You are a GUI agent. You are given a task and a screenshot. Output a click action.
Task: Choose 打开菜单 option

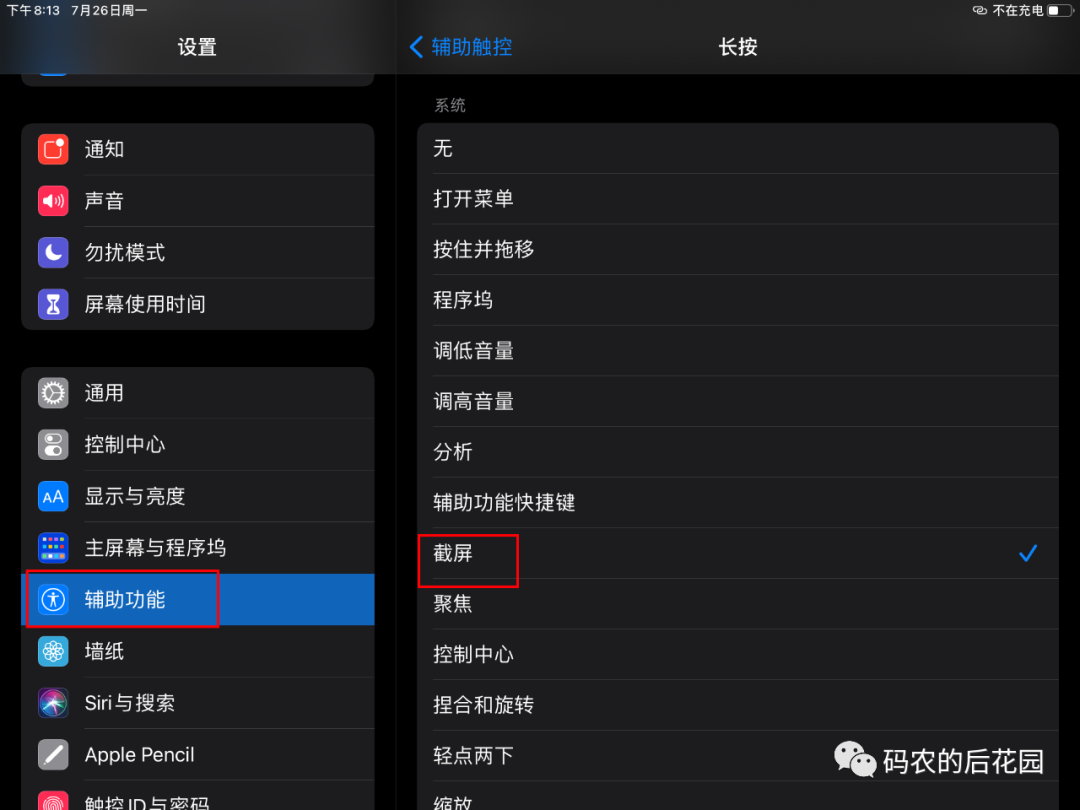[x=738, y=199]
